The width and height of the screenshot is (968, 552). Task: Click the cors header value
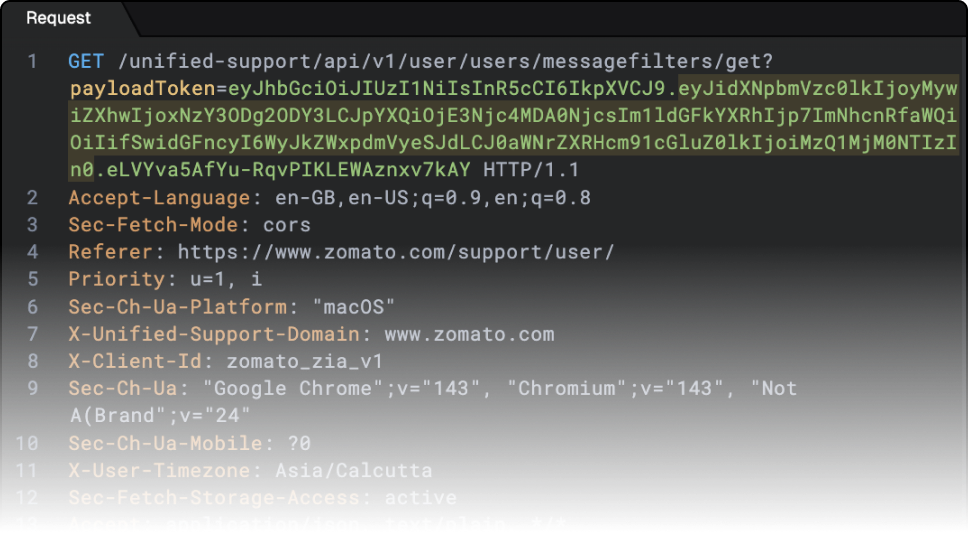click(x=287, y=225)
